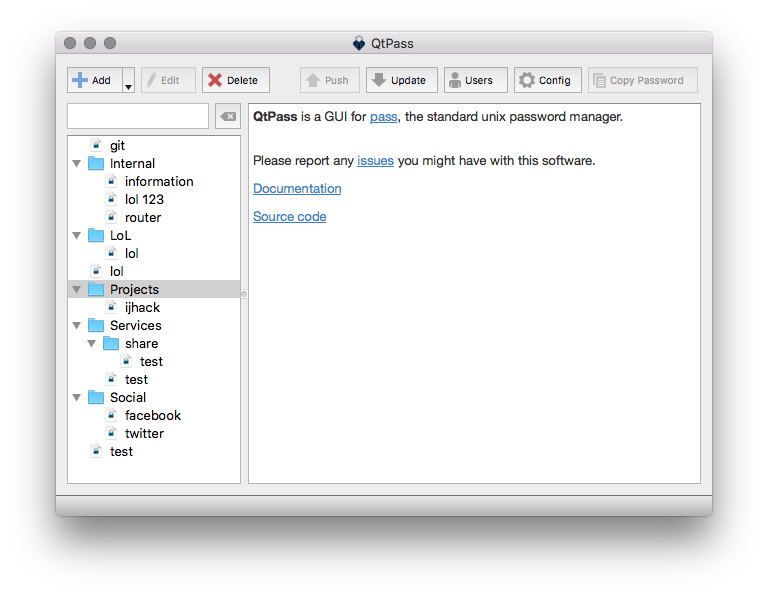Collapse the share subfolder
Screen dimensions: 768x596
[x=92, y=343]
